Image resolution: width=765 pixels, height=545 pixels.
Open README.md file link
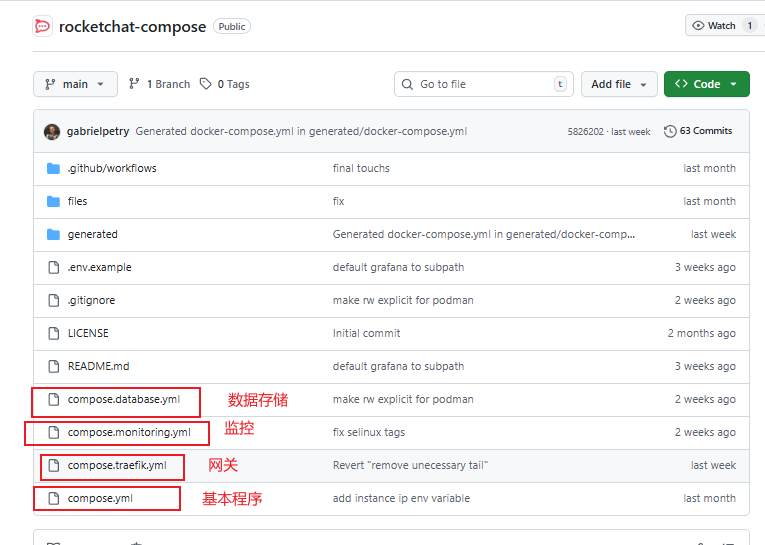click(98, 366)
